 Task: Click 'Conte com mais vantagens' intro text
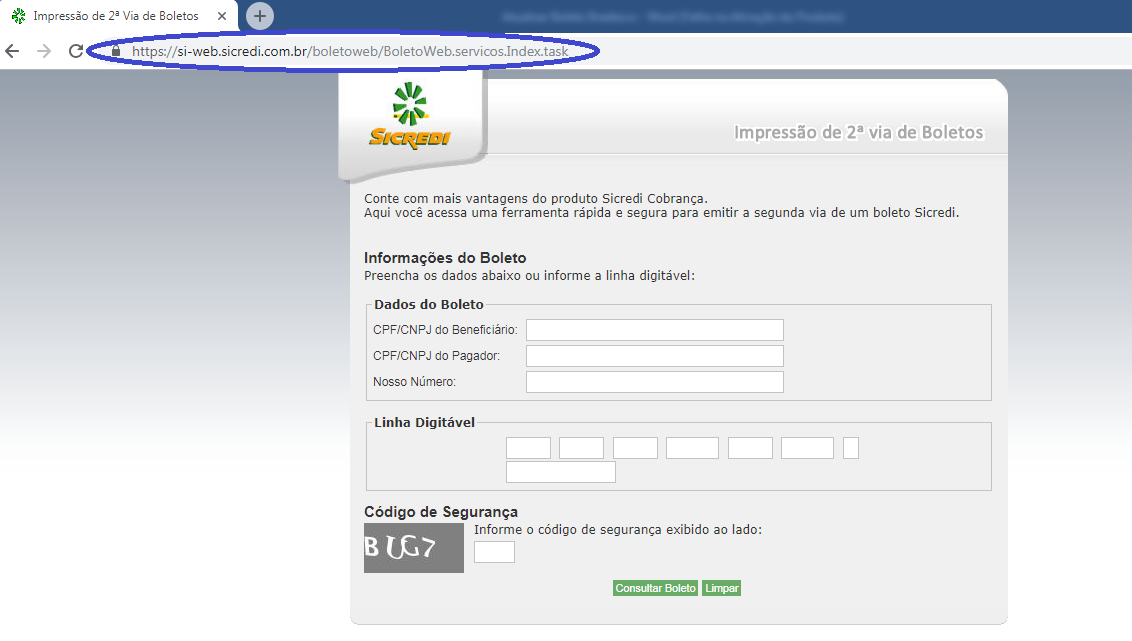[x=536, y=199]
